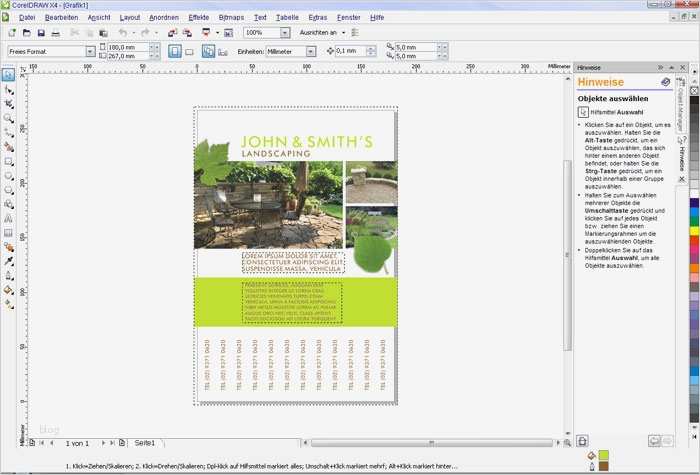Select the Pick (Auswahl) tool in toolbox

[x=9, y=74]
